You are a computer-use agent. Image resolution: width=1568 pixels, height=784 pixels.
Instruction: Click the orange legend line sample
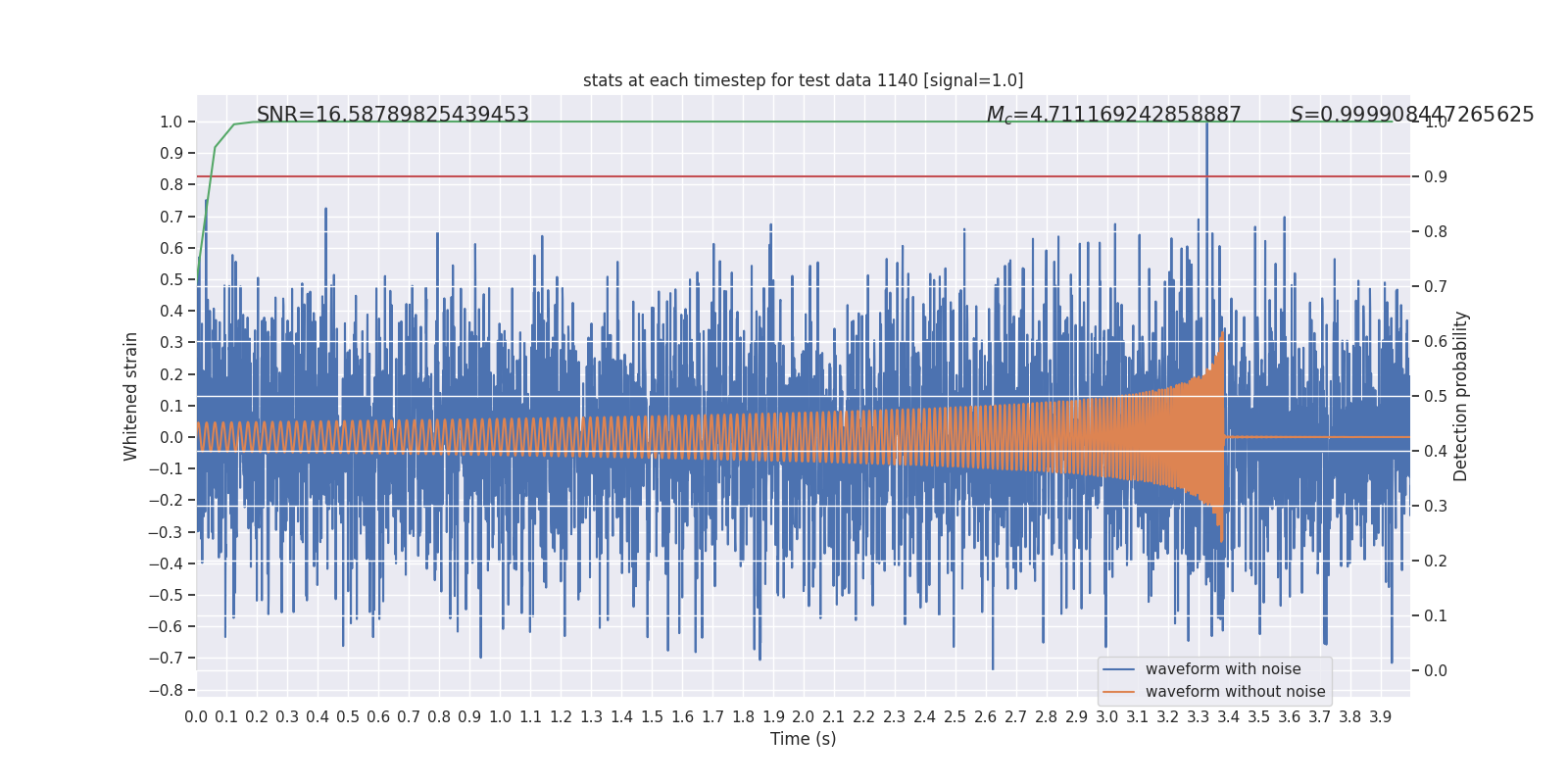tap(1118, 692)
